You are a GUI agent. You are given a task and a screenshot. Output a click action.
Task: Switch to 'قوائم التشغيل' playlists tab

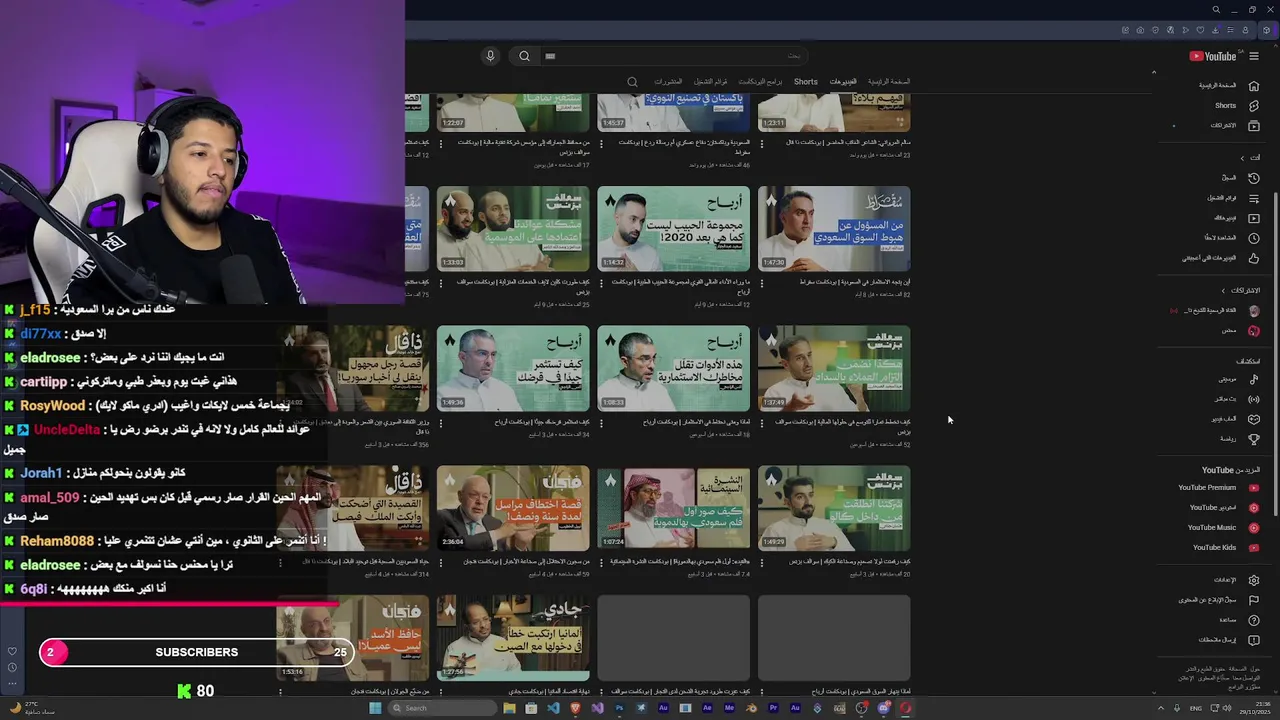710,82
